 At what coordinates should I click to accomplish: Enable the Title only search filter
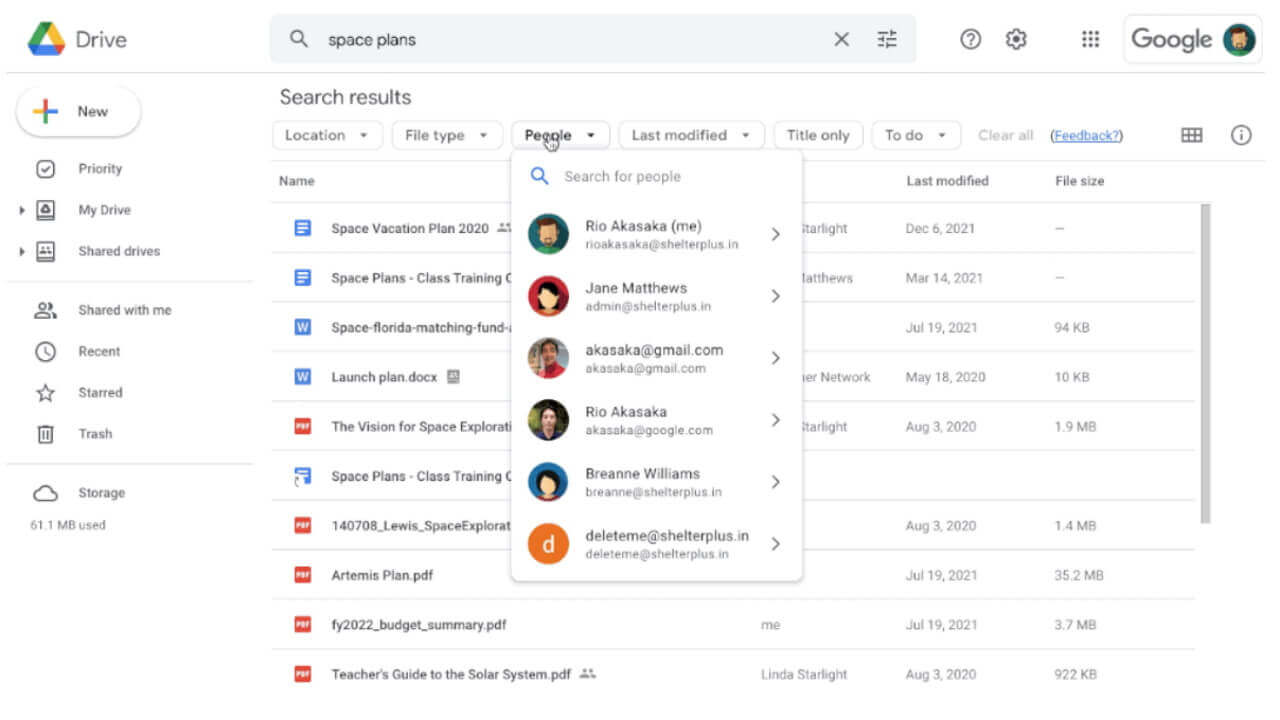[817, 134]
